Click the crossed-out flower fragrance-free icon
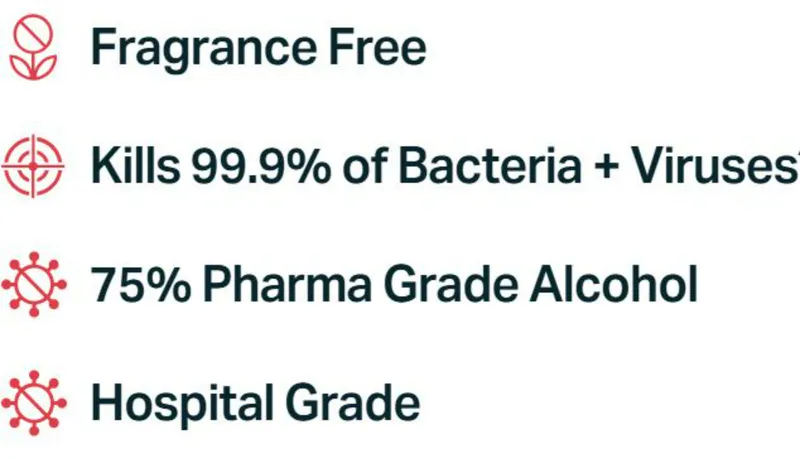Screen dimensions: 800x459 pos(33,49)
